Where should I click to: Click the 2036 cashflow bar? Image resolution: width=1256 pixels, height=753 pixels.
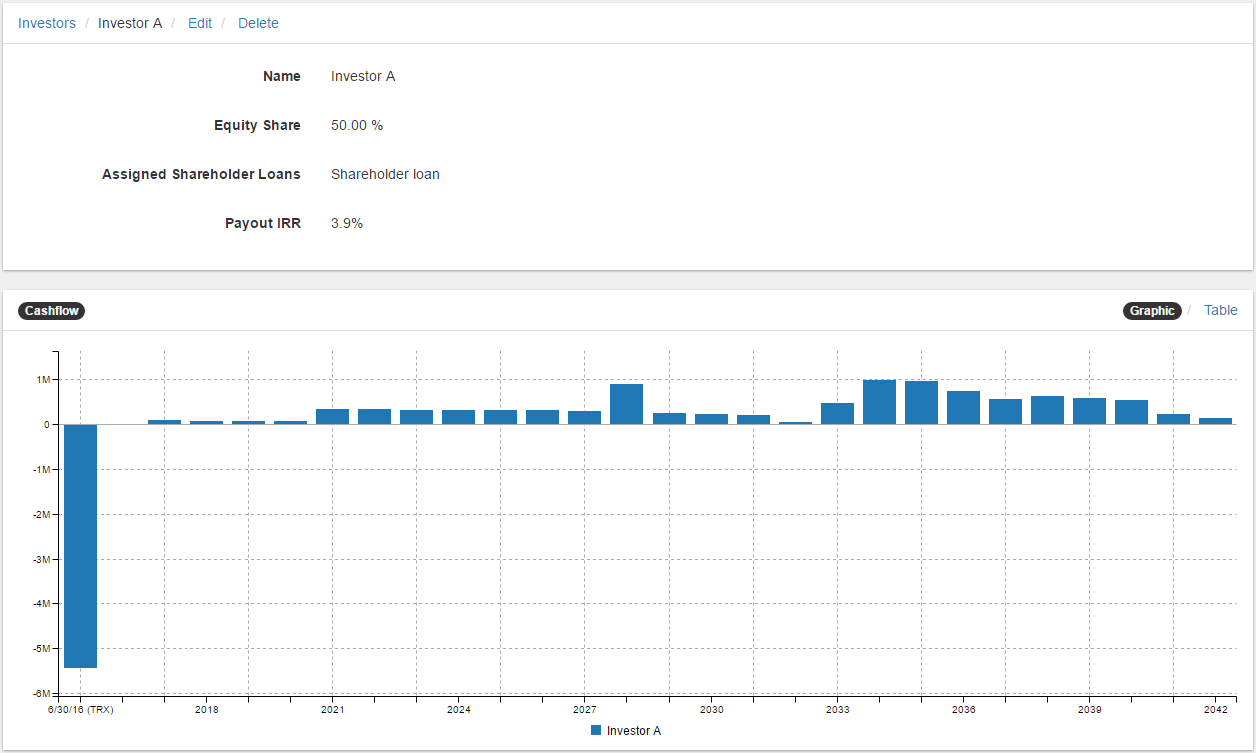click(963, 408)
